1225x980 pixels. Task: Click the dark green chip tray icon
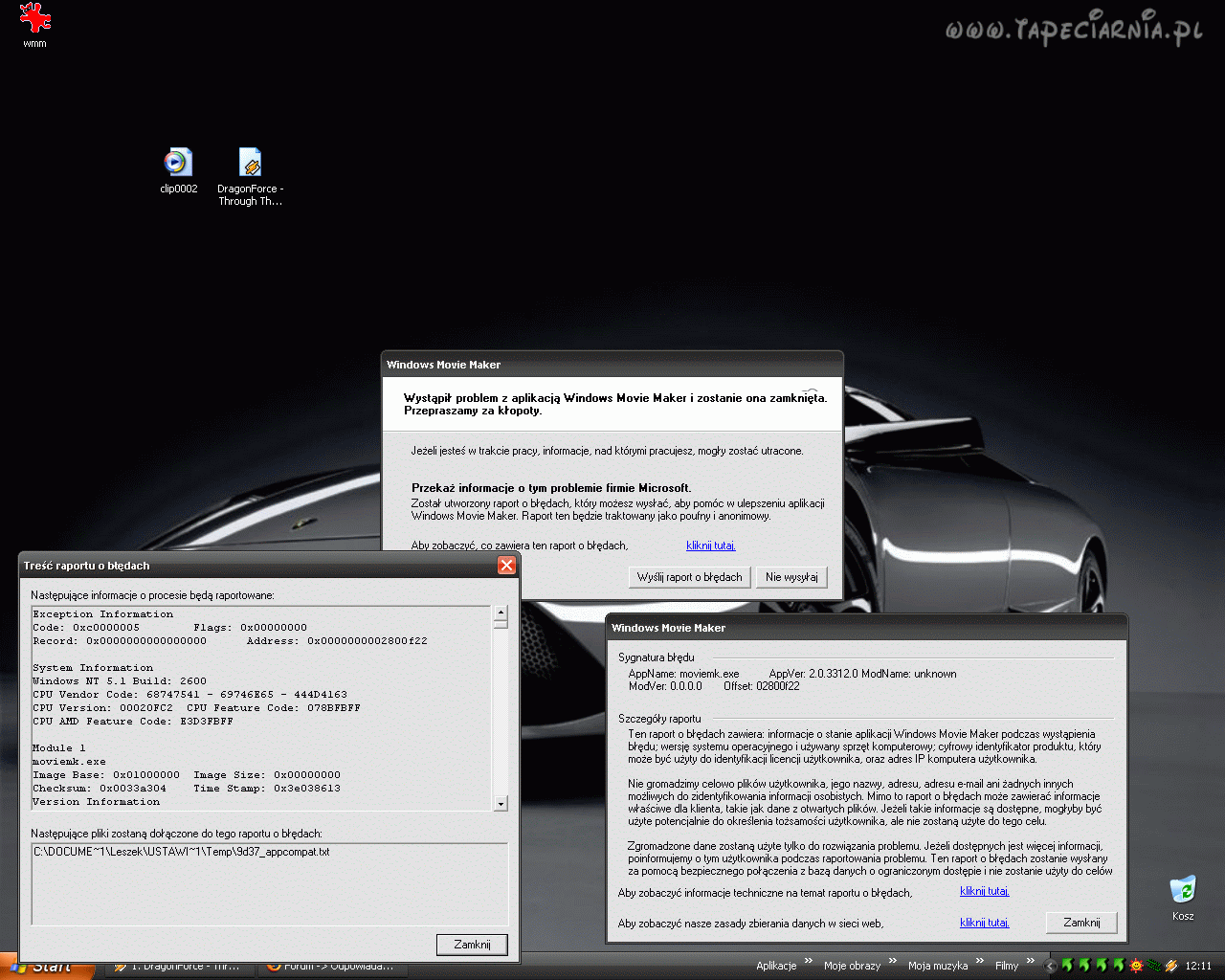pos(1153,966)
